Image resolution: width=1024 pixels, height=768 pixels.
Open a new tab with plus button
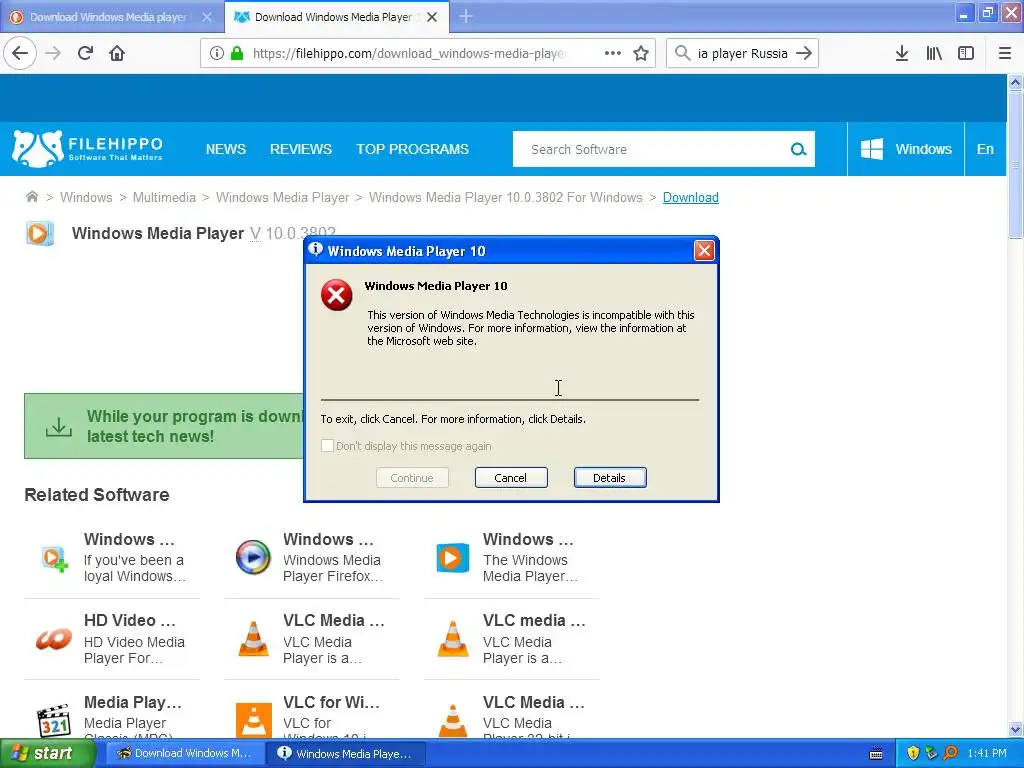pyautogui.click(x=466, y=16)
